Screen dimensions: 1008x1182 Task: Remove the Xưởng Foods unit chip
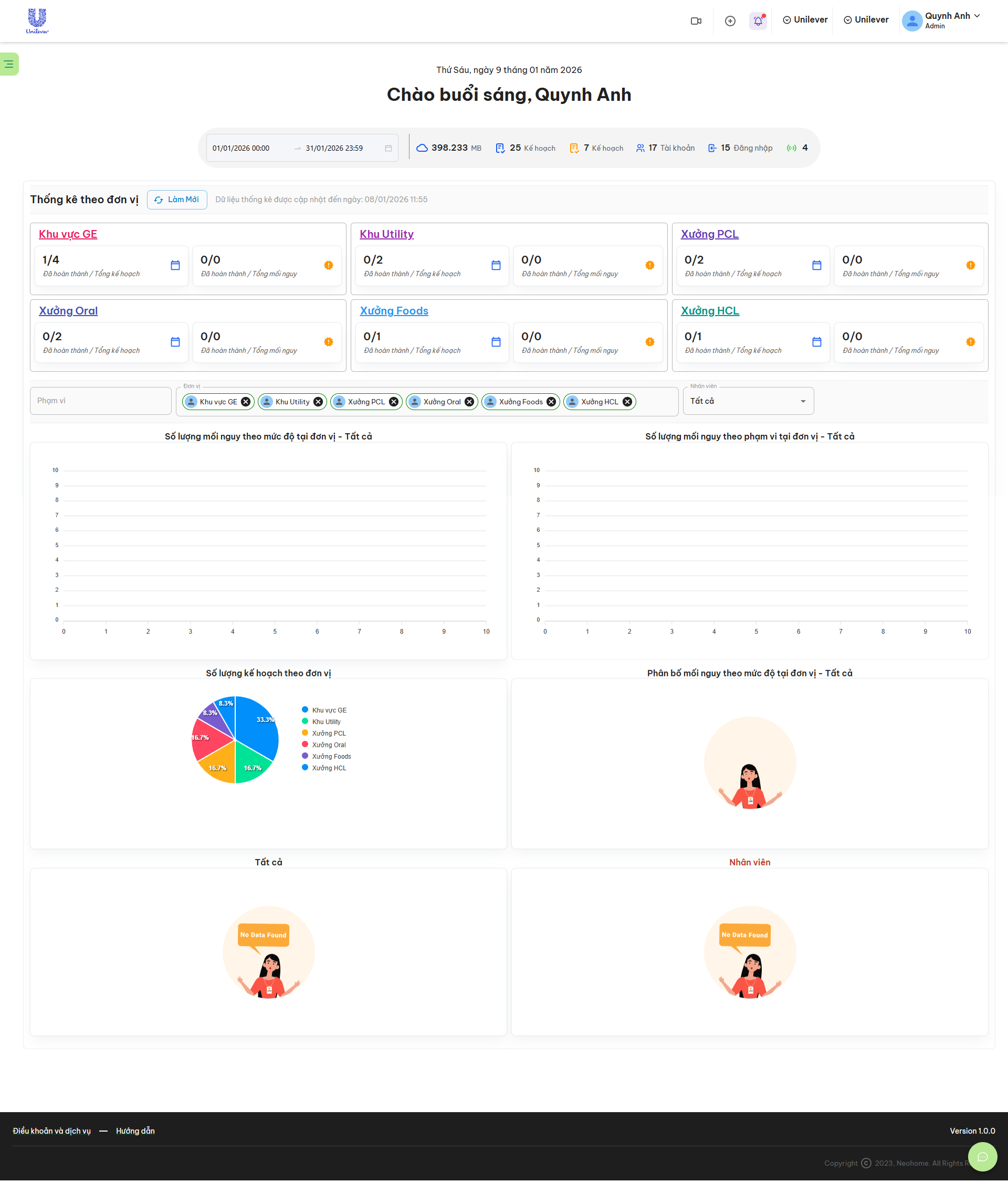[551, 402]
